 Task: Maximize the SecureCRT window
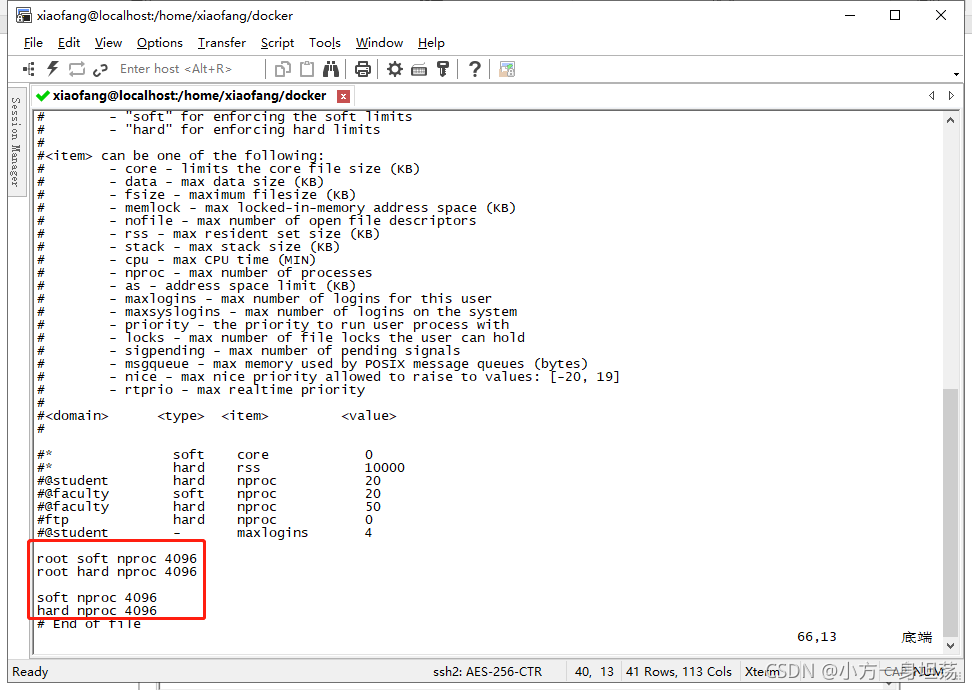point(895,15)
